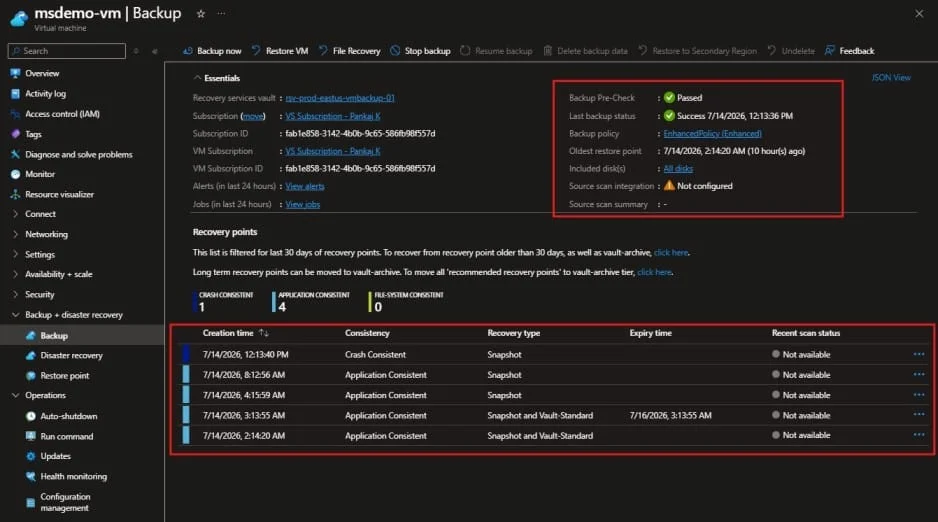Expand the Availability + scale section
The height and width of the screenshot is (522, 938).
click(16, 274)
